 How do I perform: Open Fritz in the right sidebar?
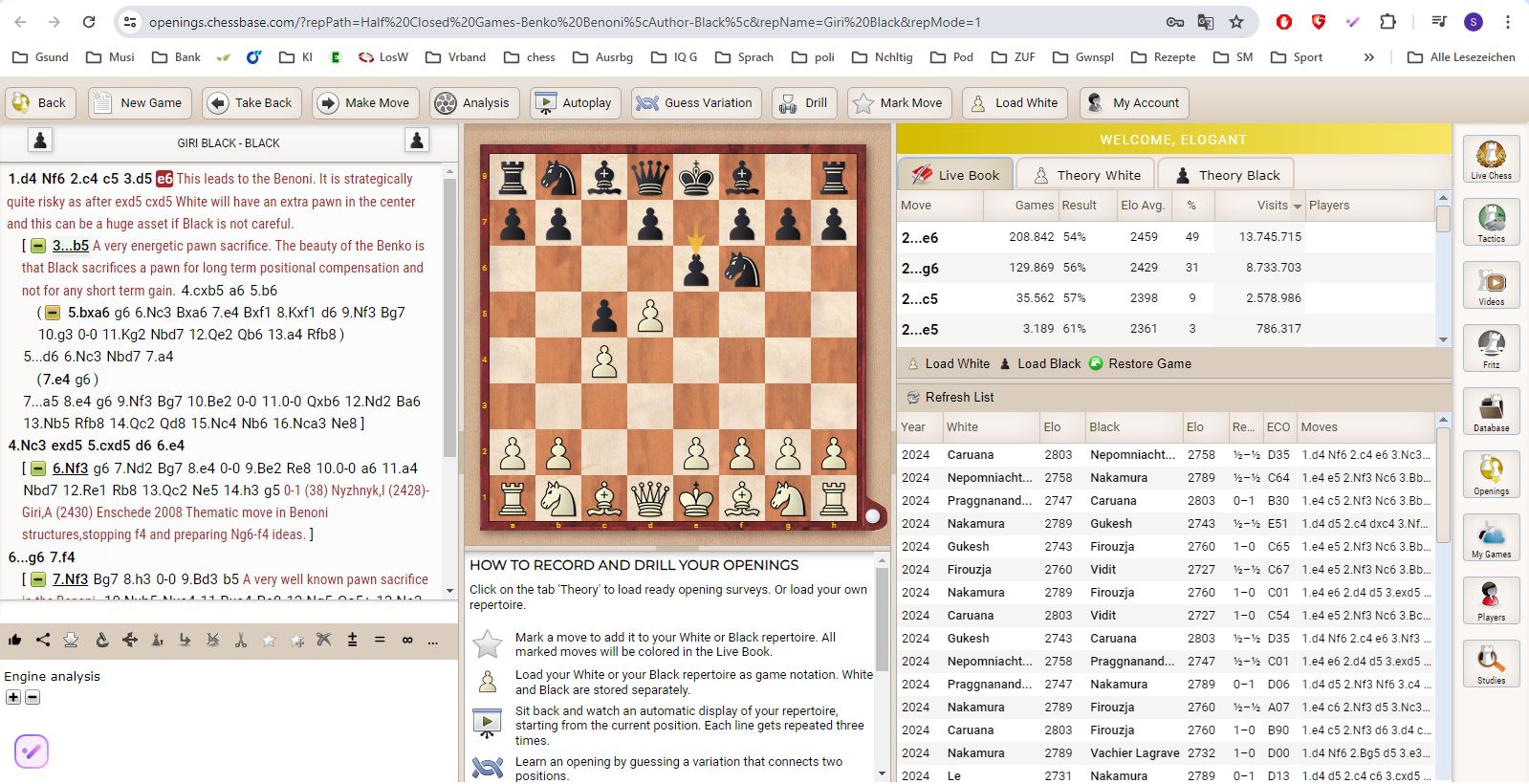[x=1491, y=348]
